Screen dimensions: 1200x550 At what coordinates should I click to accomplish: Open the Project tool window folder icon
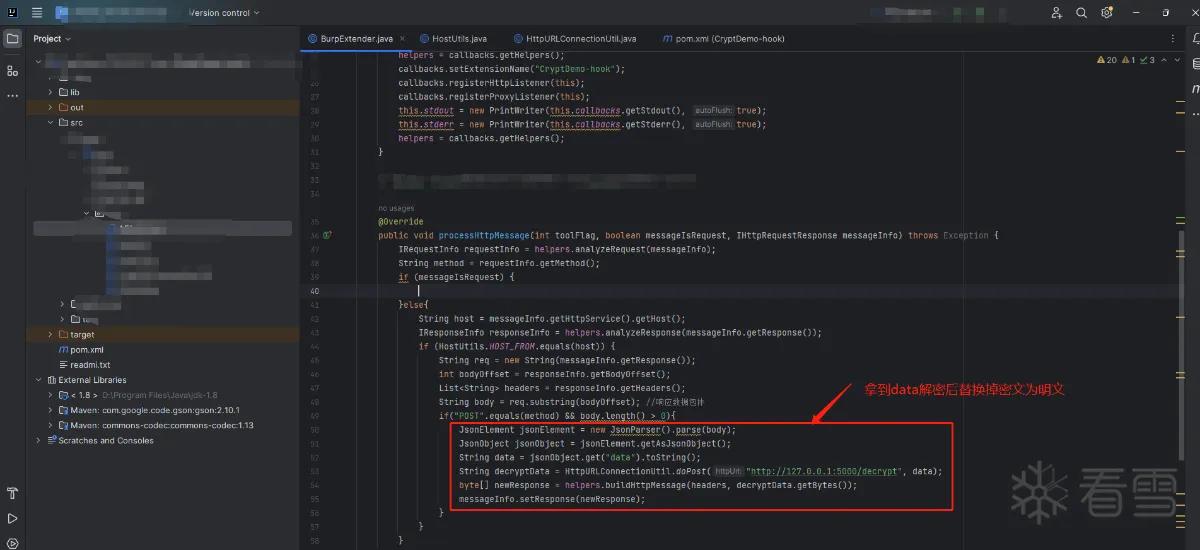click(12, 39)
